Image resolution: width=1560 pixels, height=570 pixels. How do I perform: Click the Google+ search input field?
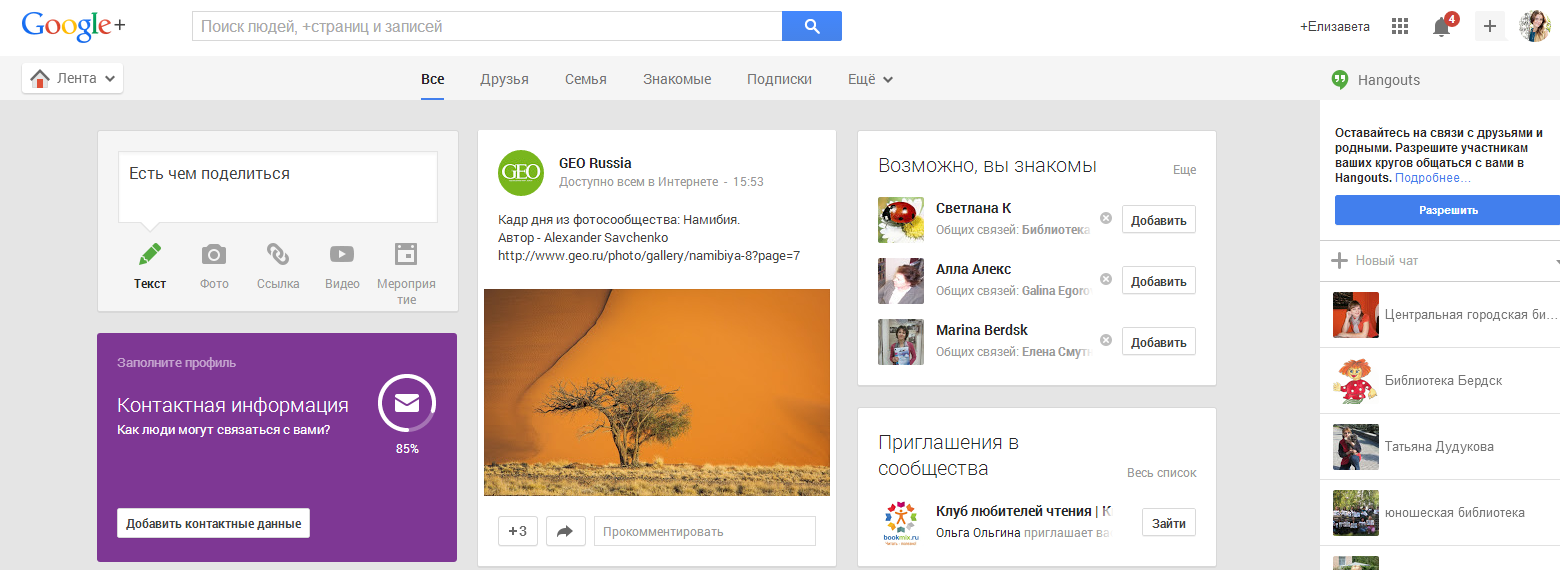[487, 26]
